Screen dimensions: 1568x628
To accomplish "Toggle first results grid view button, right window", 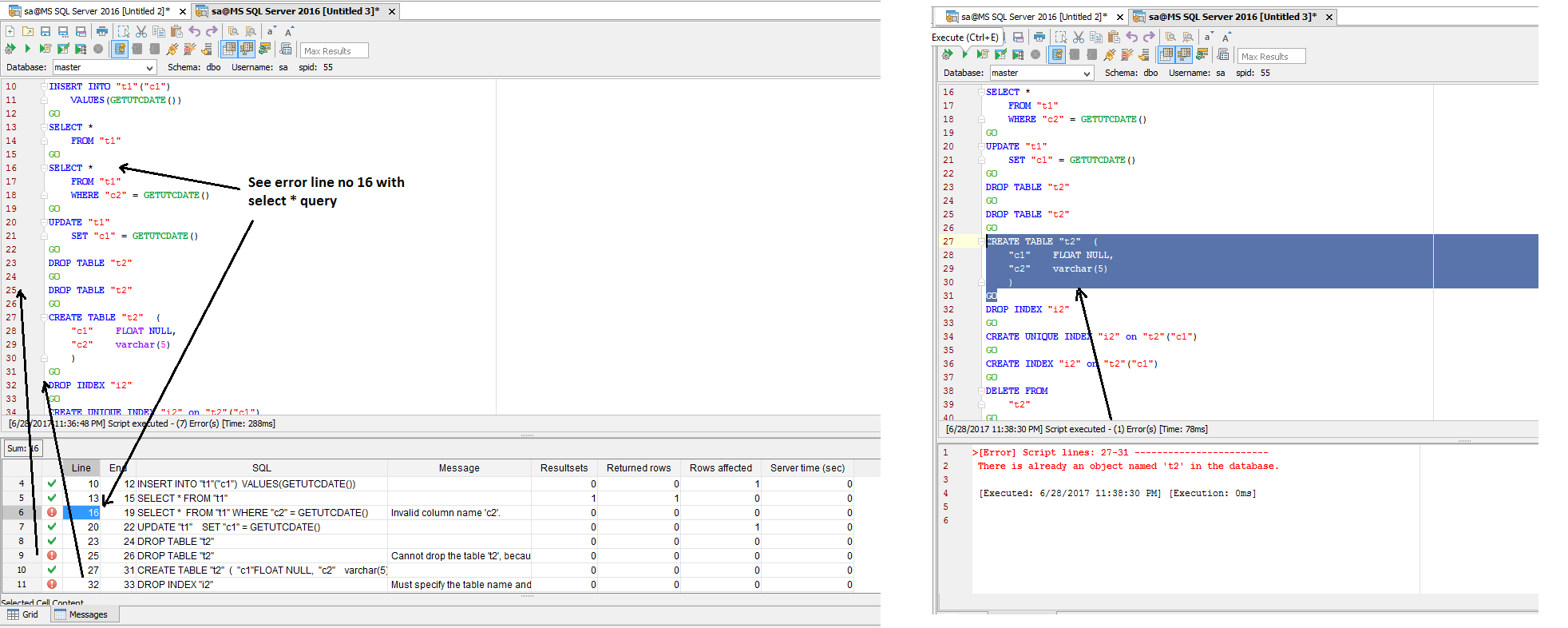I will click(1166, 54).
